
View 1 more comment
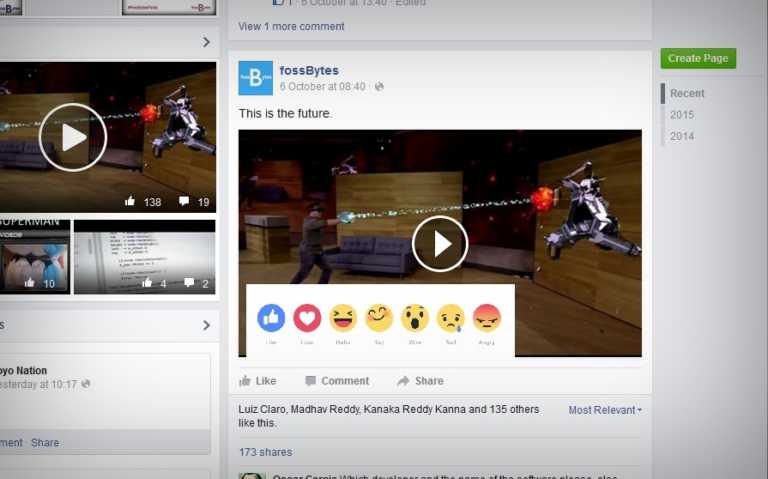coord(291,26)
